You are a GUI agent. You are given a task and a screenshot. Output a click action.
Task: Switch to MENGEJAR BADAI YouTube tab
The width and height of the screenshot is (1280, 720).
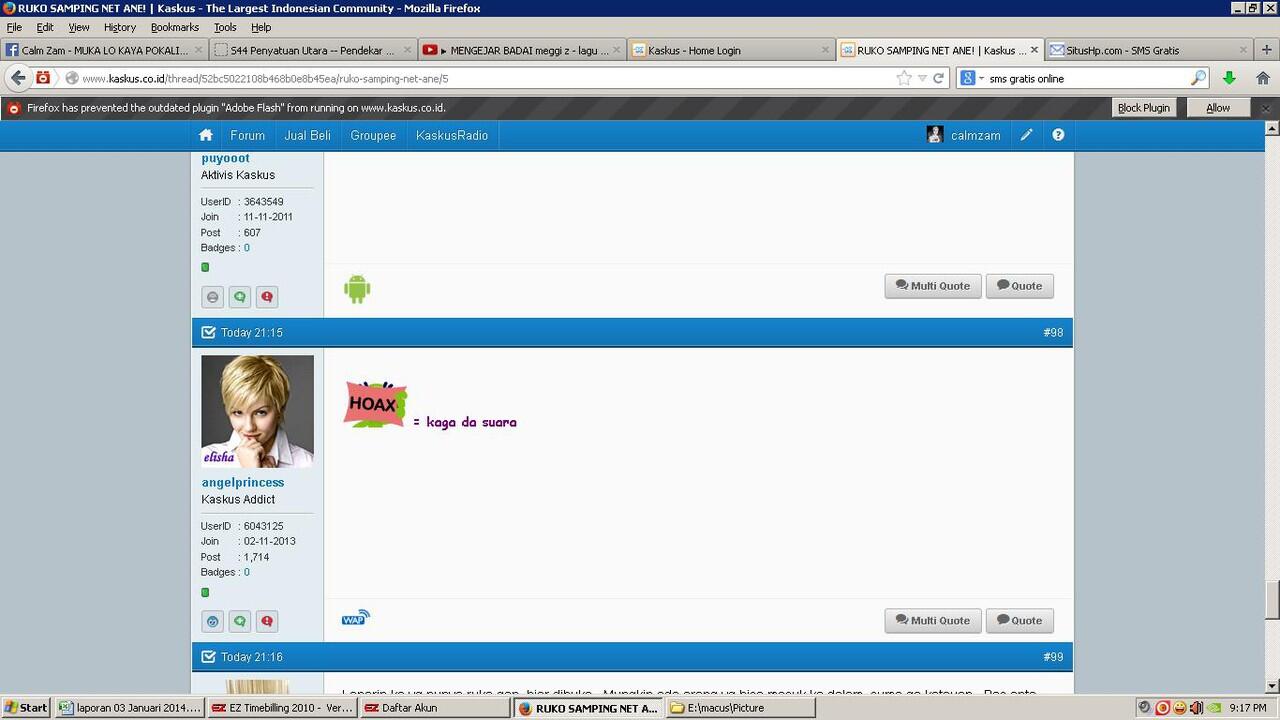pos(521,50)
